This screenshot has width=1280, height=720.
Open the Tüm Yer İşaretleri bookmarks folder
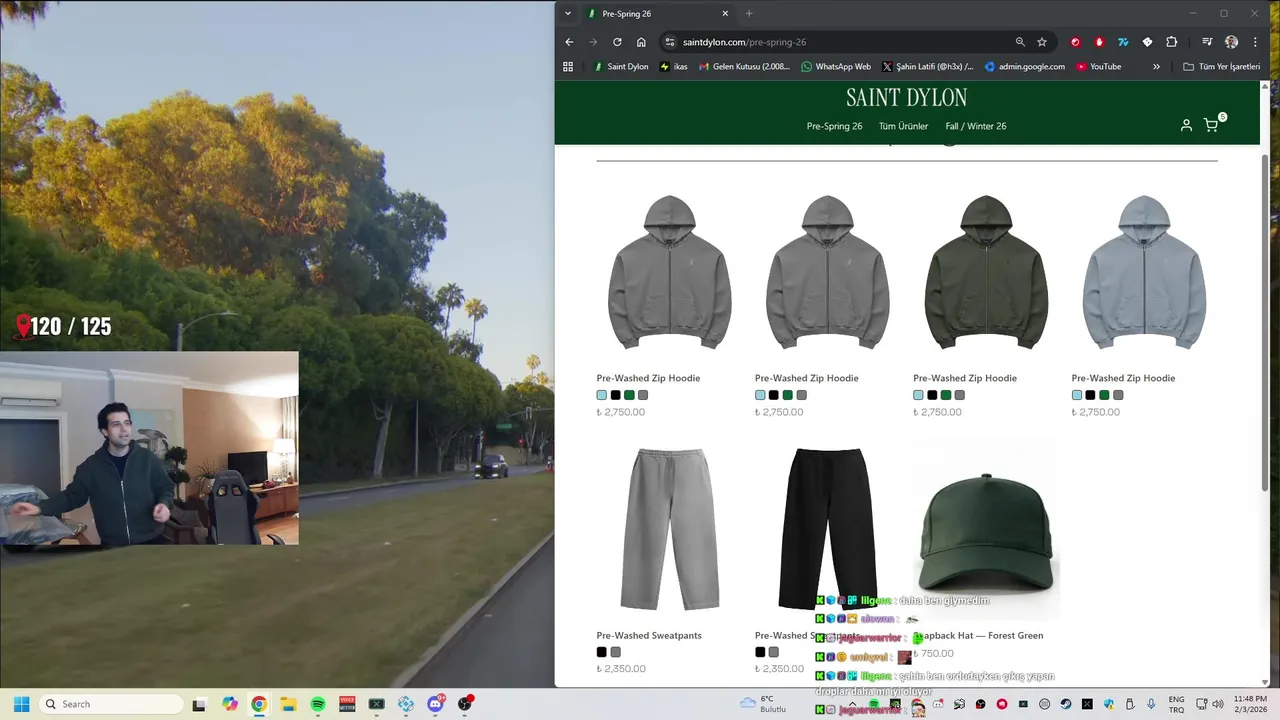coord(1222,67)
